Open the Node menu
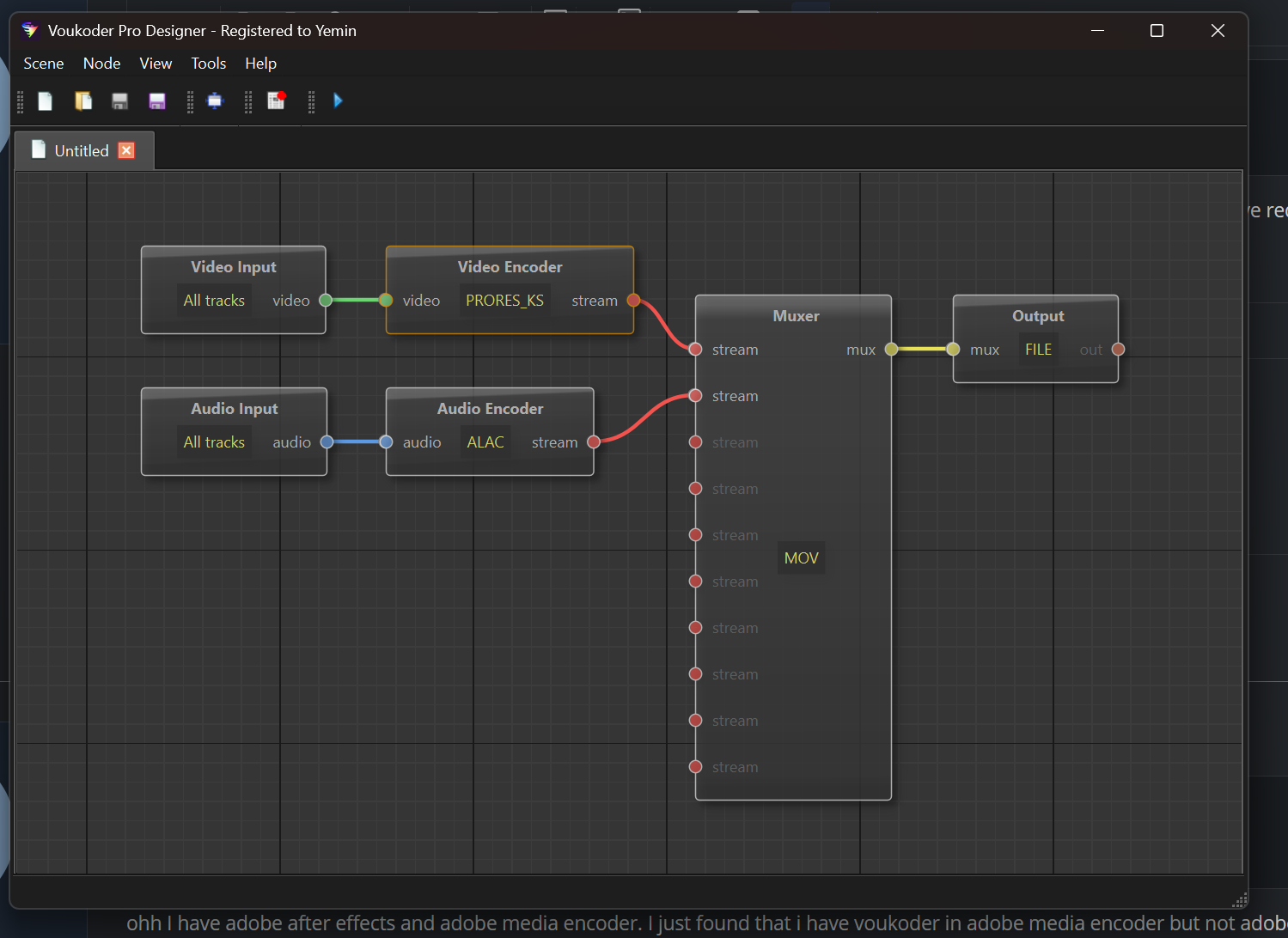The width and height of the screenshot is (1288, 938). pos(101,64)
